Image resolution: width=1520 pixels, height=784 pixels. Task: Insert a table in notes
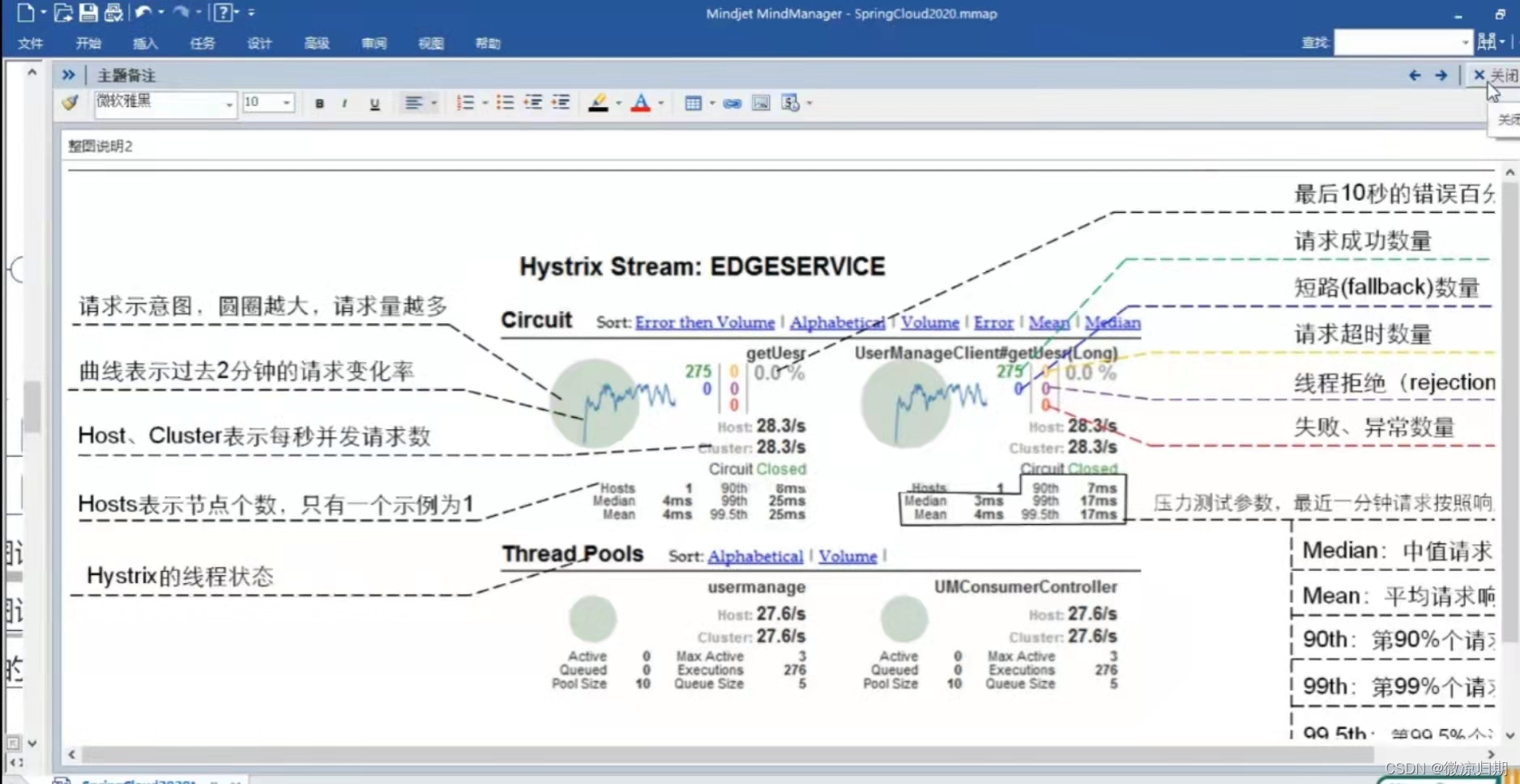693,103
